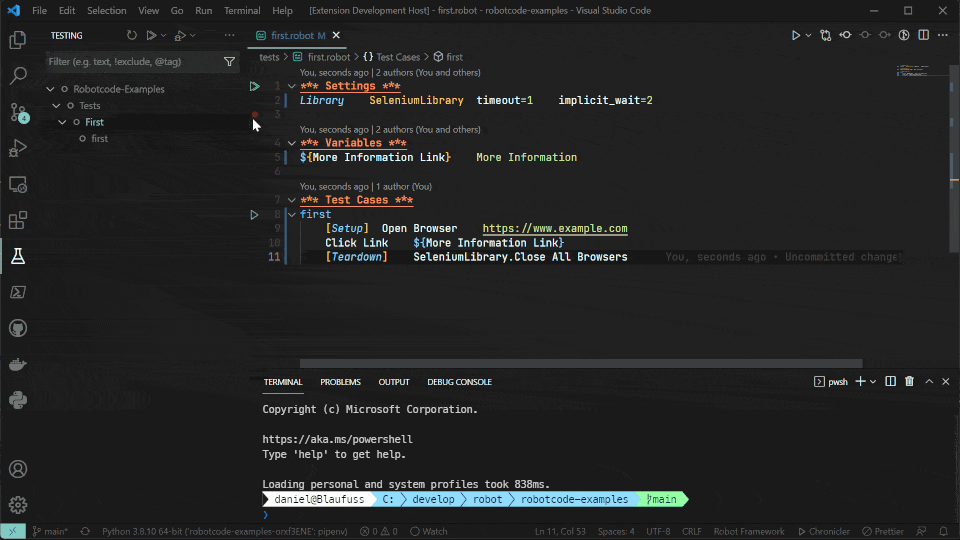Change Robot Framework language mode
The width and height of the screenshot is (960, 540).
749,531
